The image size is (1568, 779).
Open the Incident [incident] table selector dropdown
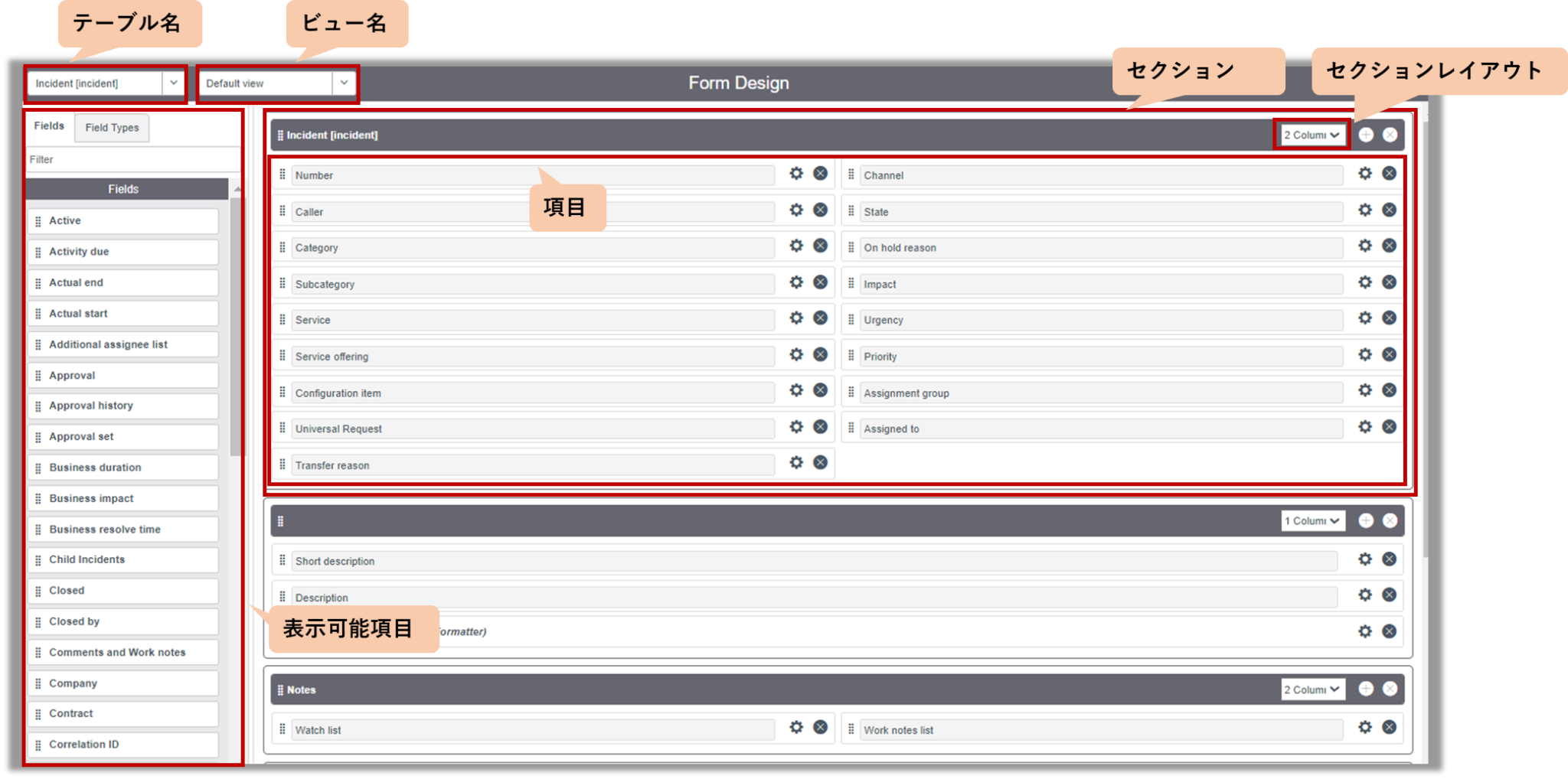pos(175,83)
